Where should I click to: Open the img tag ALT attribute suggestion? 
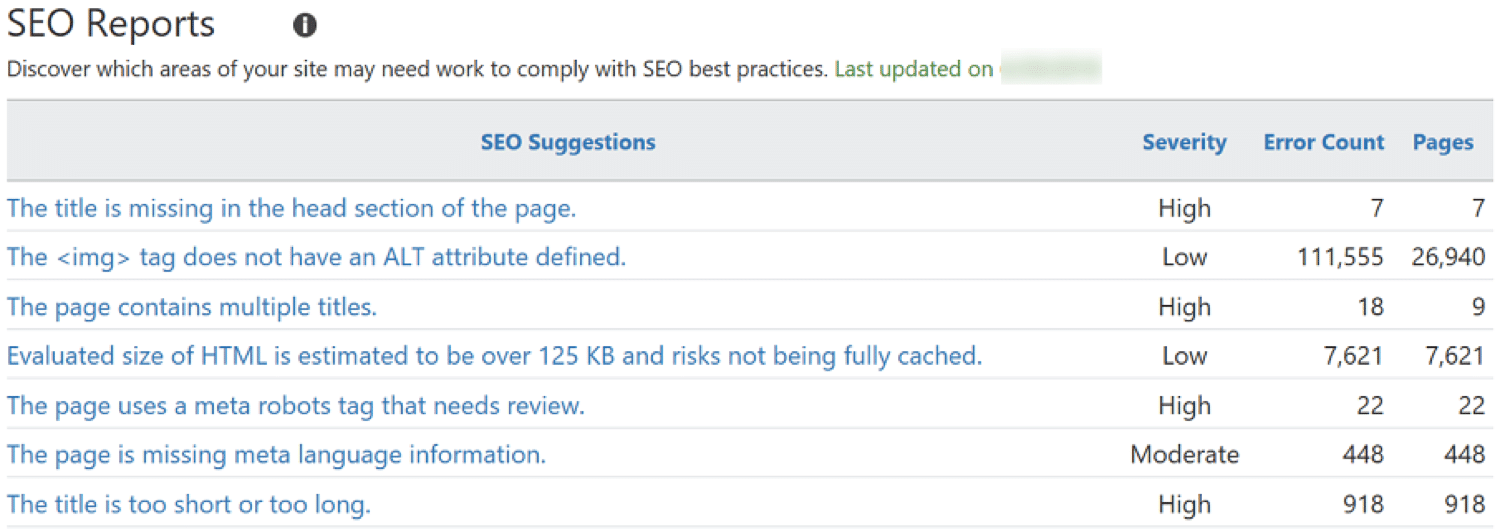click(316, 257)
